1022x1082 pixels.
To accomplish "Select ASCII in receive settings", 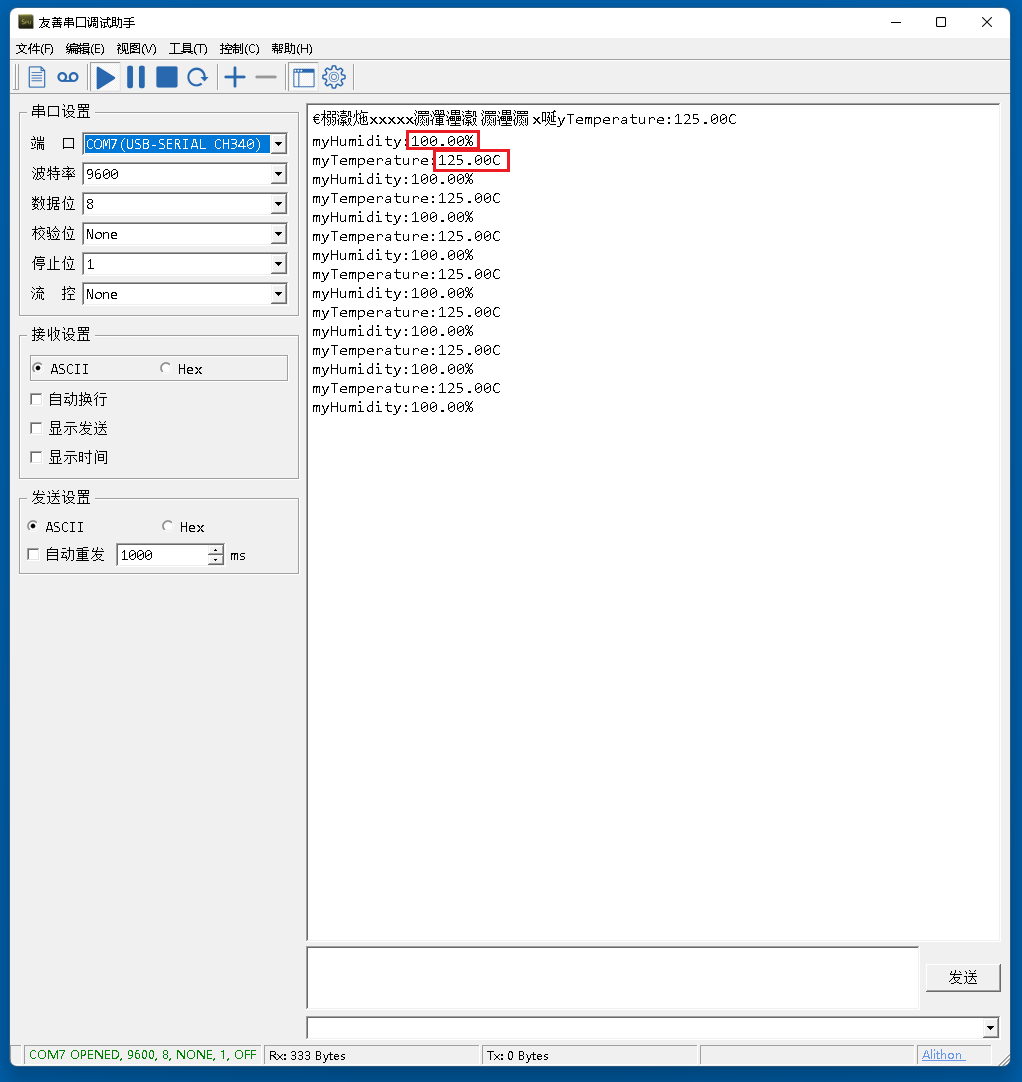I will [61, 368].
